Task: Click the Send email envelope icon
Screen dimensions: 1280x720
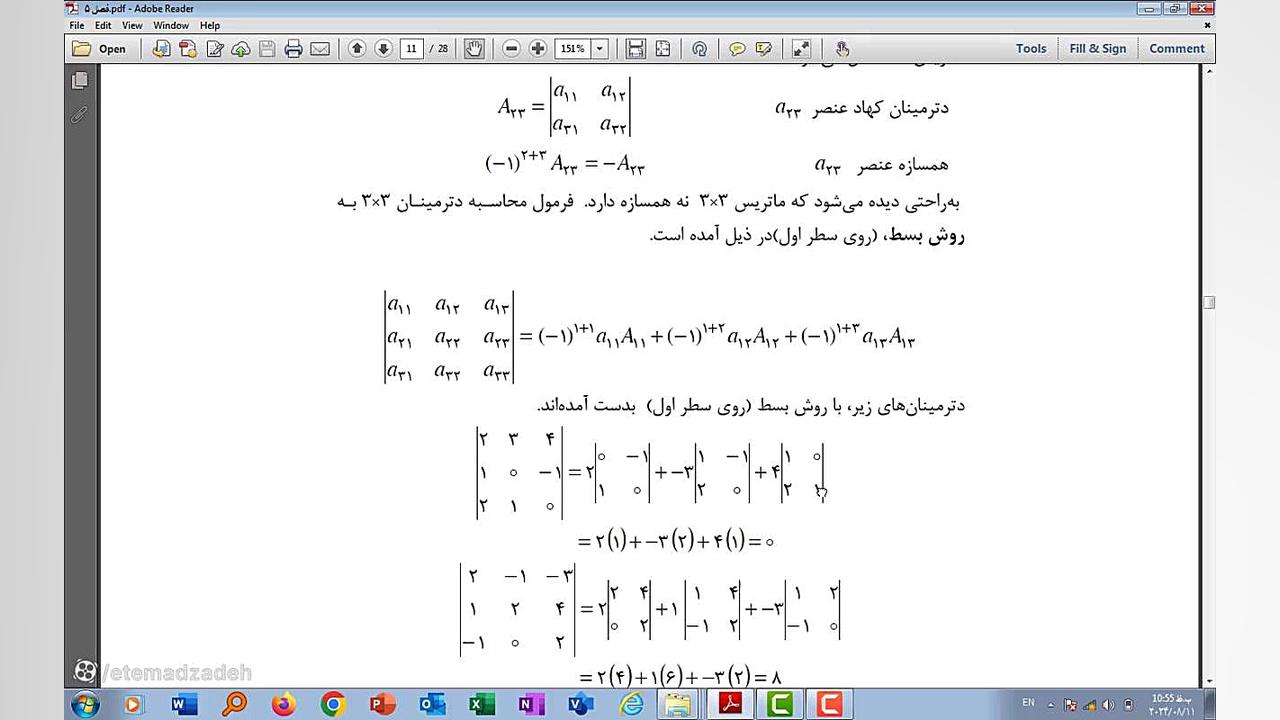Action: [x=320, y=48]
